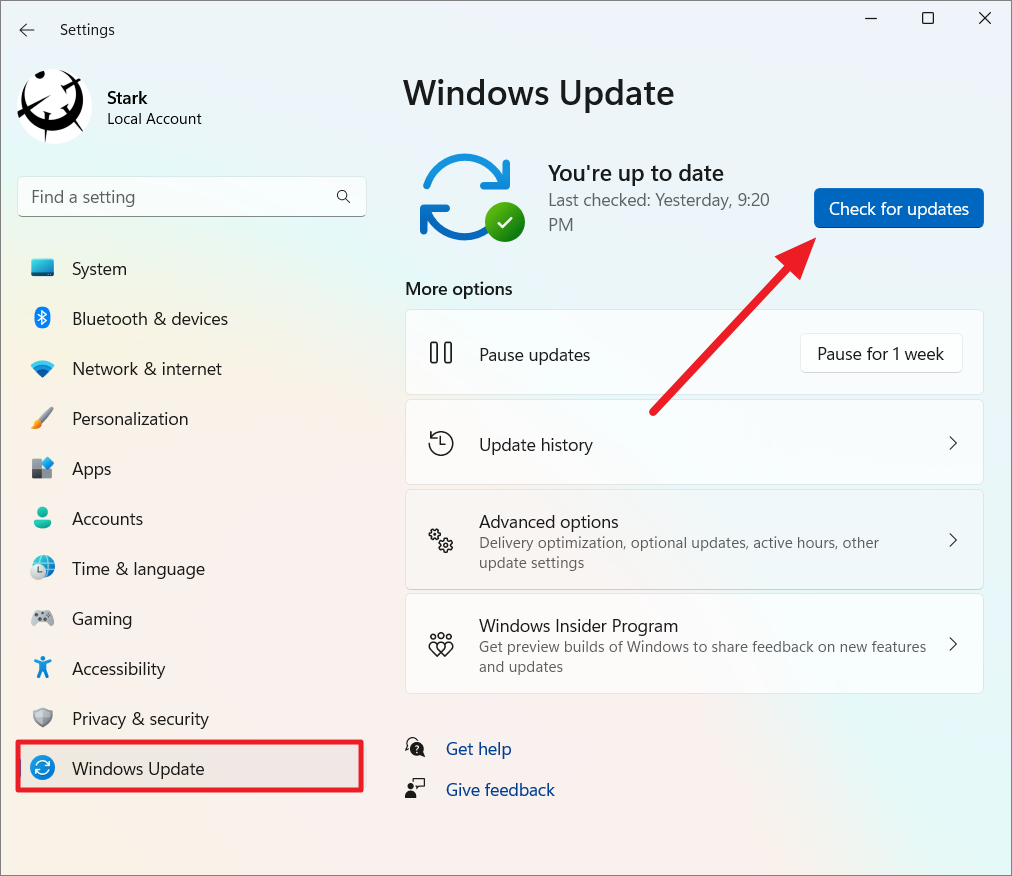Close the Settings window
The width and height of the screenshot is (1012, 876).
point(985,18)
